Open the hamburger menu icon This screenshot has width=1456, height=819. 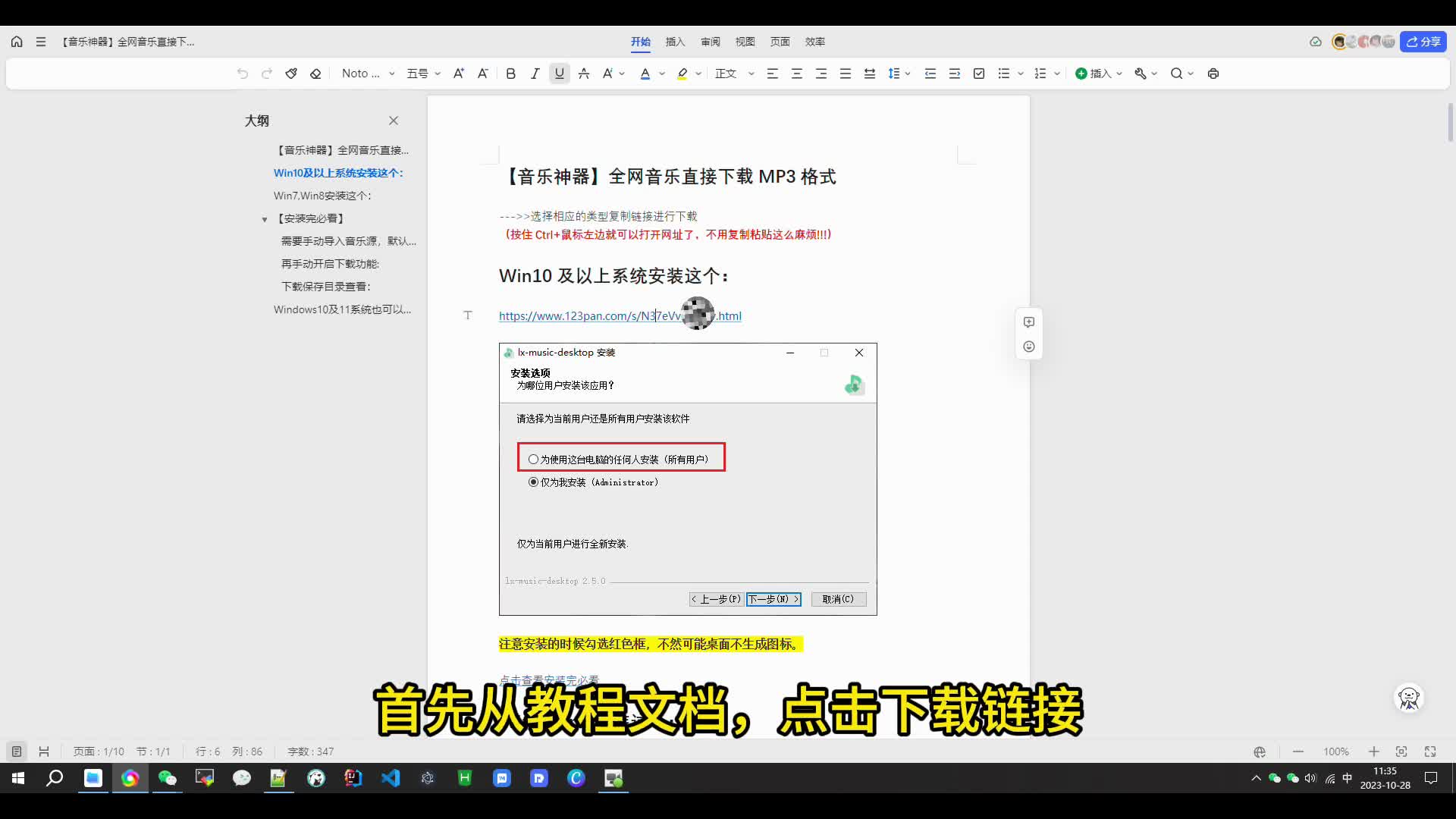pos(41,42)
